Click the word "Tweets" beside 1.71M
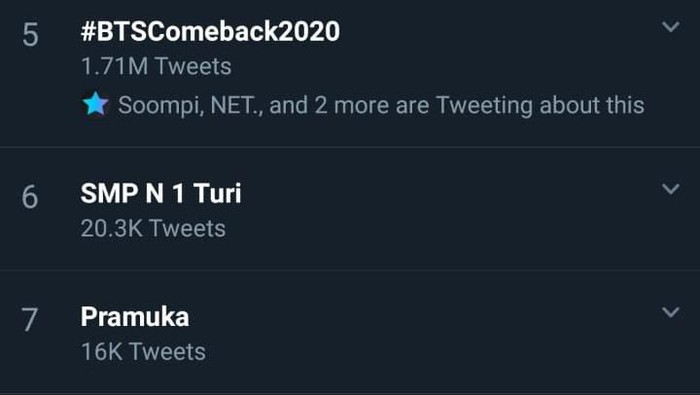 [193, 67]
